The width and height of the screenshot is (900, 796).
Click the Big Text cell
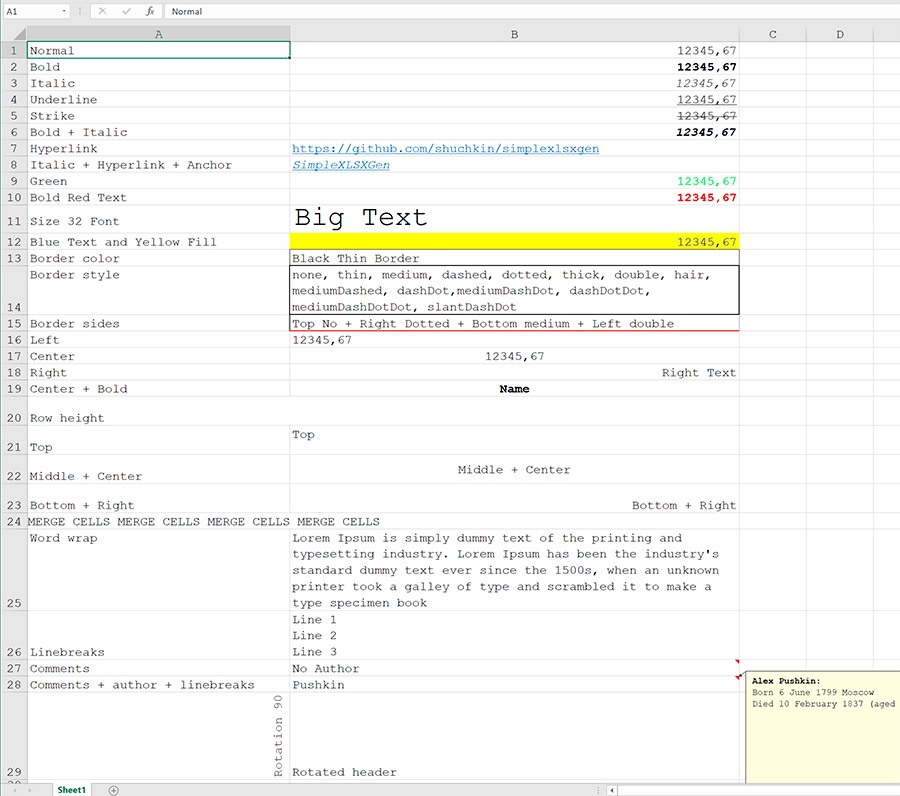tap(514, 218)
